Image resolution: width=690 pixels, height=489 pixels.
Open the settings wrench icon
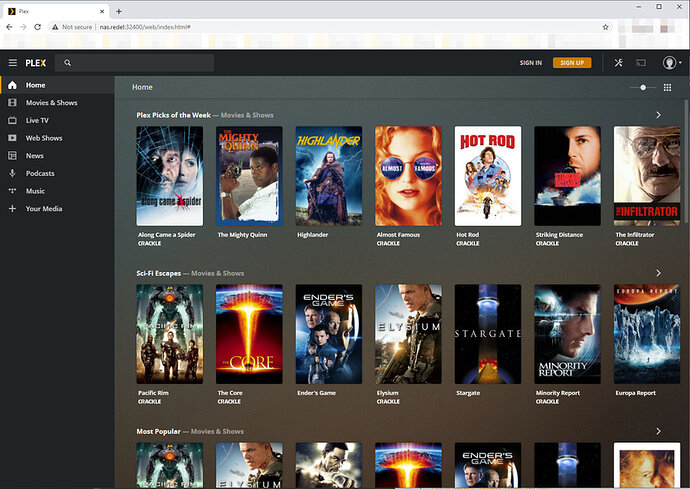click(619, 63)
